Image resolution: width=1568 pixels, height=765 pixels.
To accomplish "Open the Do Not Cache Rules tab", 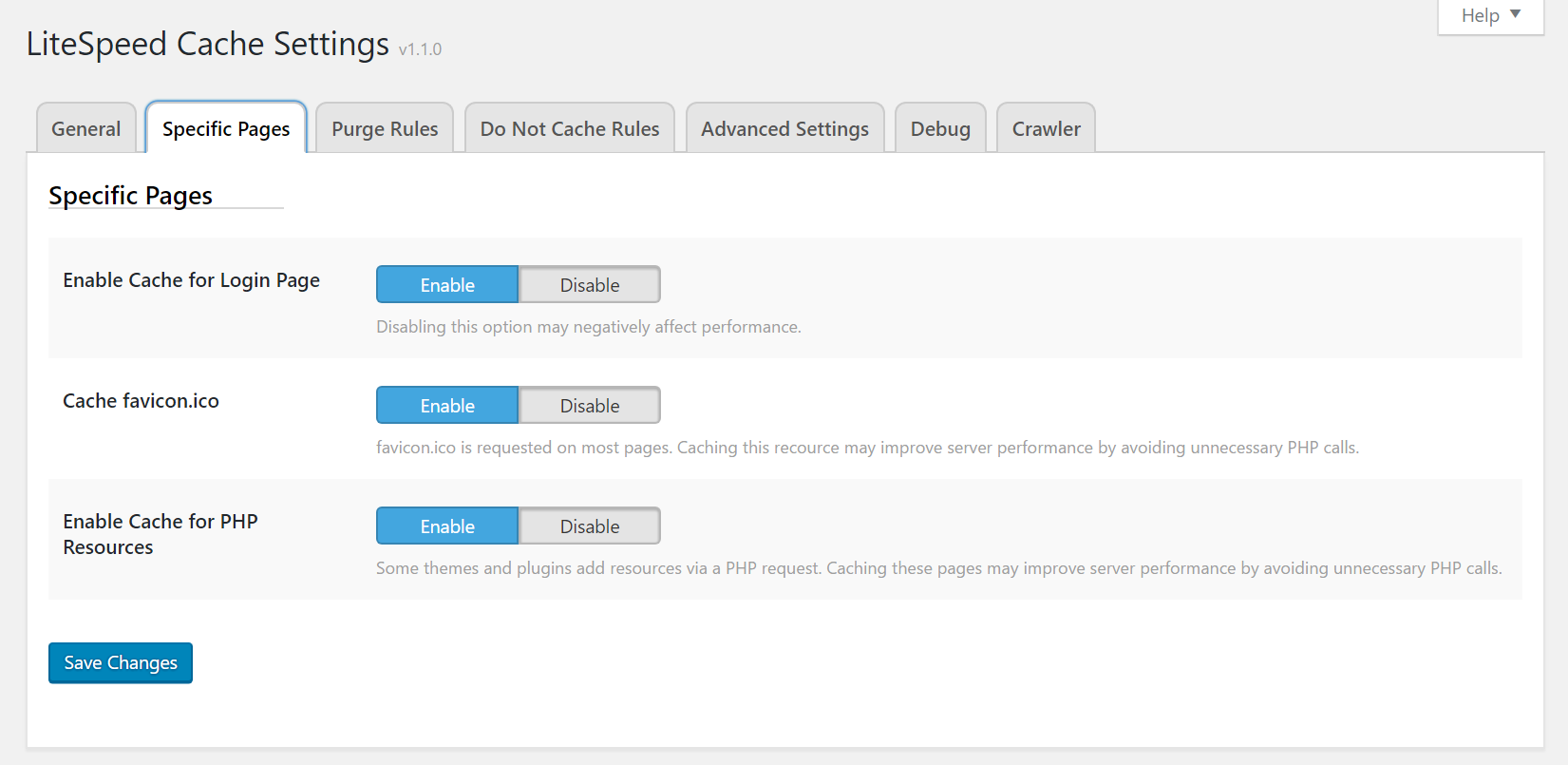I will click(x=570, y=128).
